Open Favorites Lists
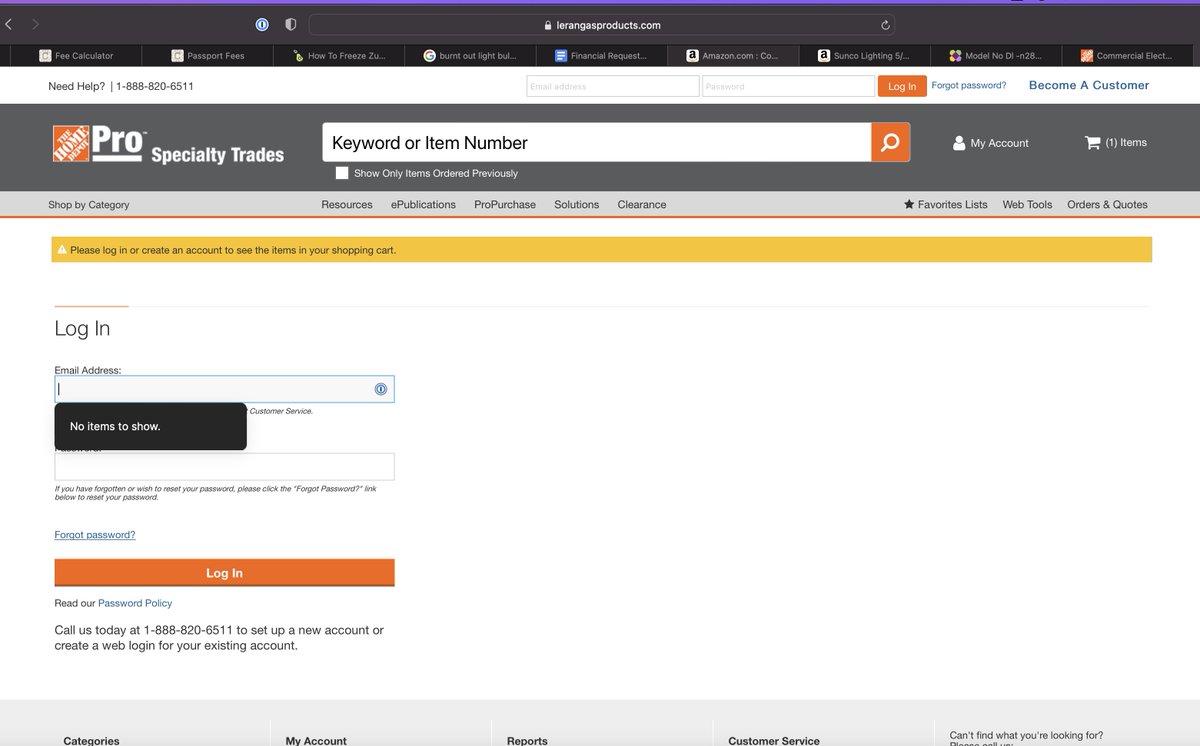Viewport: 1200px width, 746px height. [953, 204]
